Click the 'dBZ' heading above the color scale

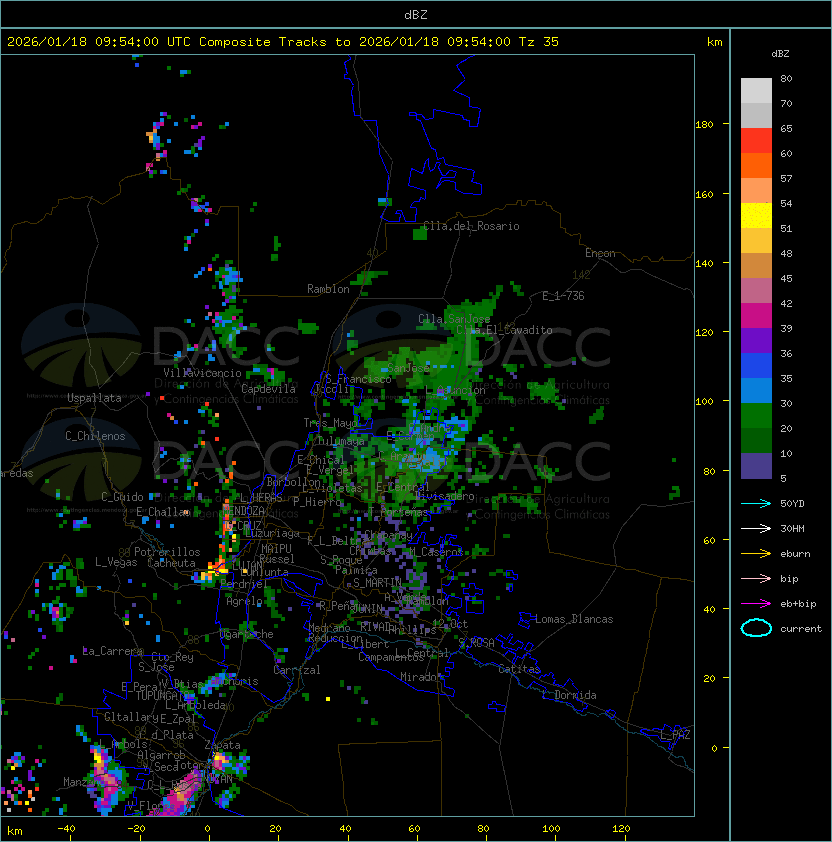tap(780, 54)
